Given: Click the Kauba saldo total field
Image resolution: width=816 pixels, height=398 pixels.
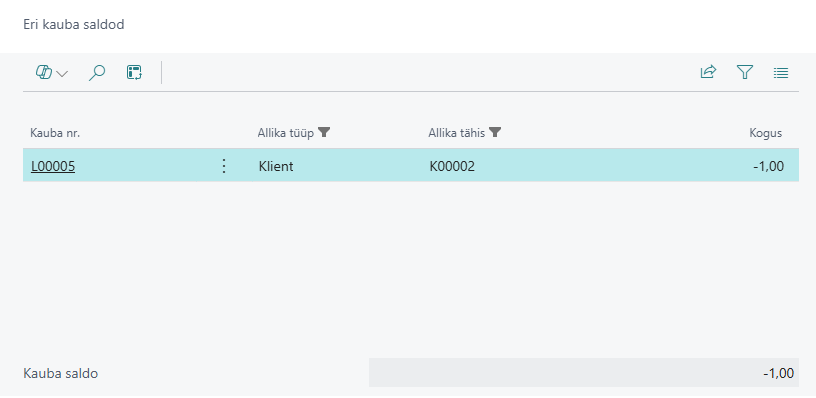Looking at the screenshot, I should coord(583,373).
